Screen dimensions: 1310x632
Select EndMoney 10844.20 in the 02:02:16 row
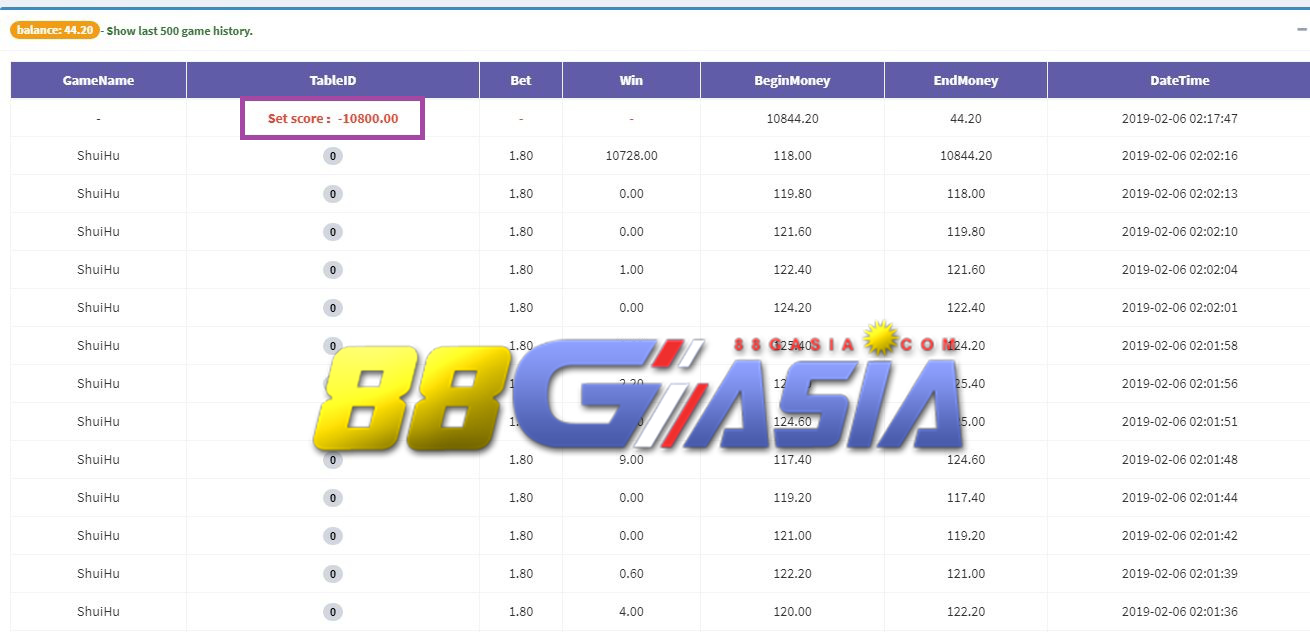point(966,156)
